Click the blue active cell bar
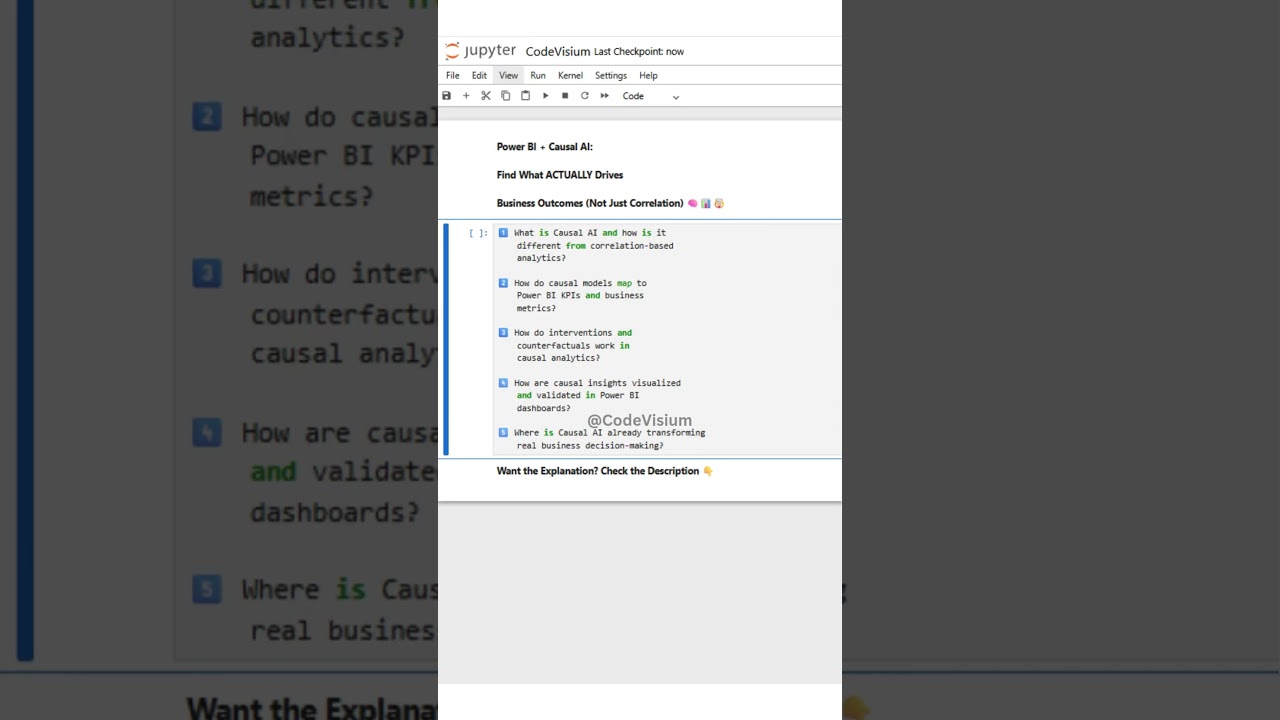This screenshot has width=1280, height=720. (x=446, y=339)
